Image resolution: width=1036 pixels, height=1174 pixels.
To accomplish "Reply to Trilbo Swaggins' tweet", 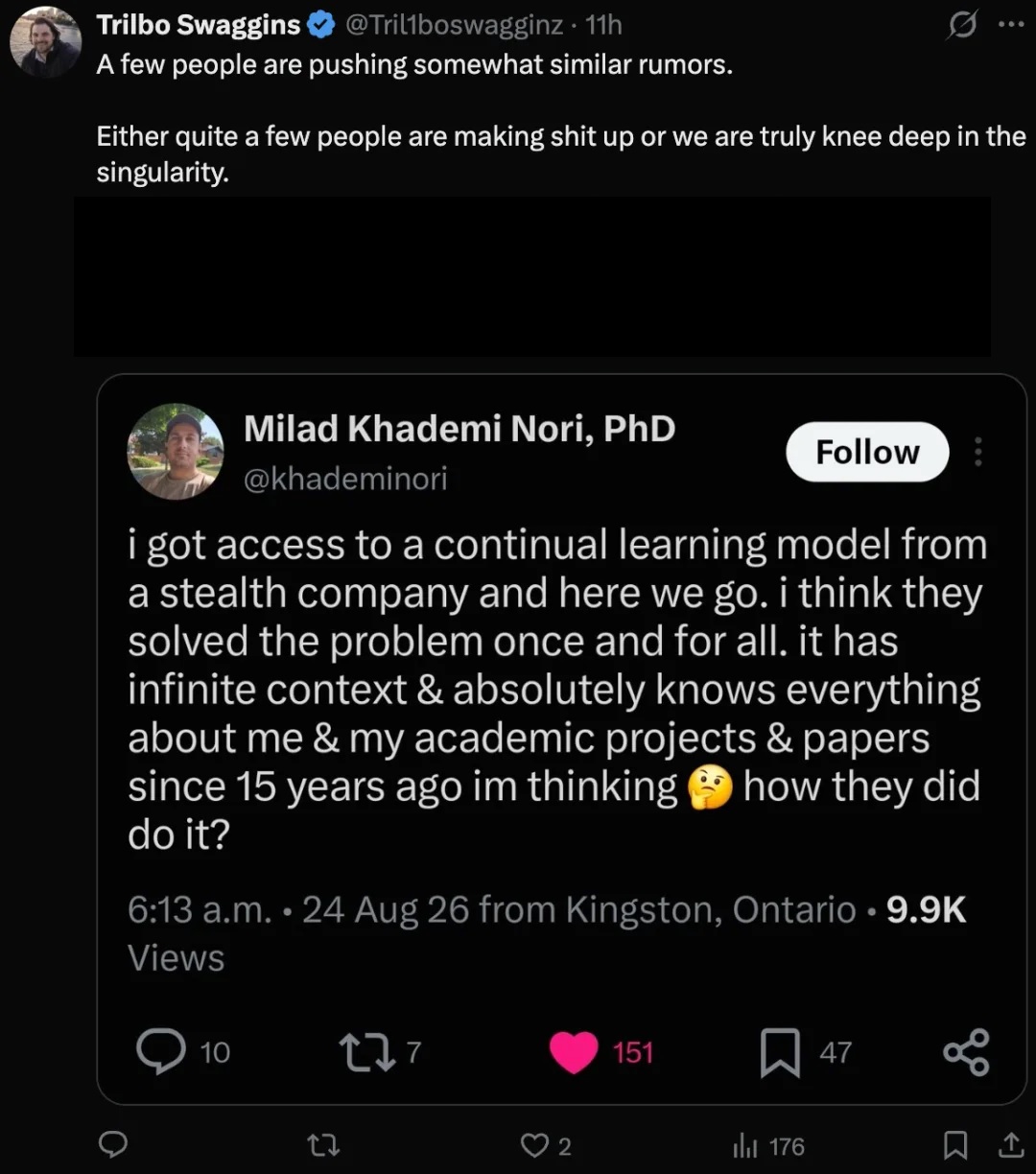I will coord(114,1145).
